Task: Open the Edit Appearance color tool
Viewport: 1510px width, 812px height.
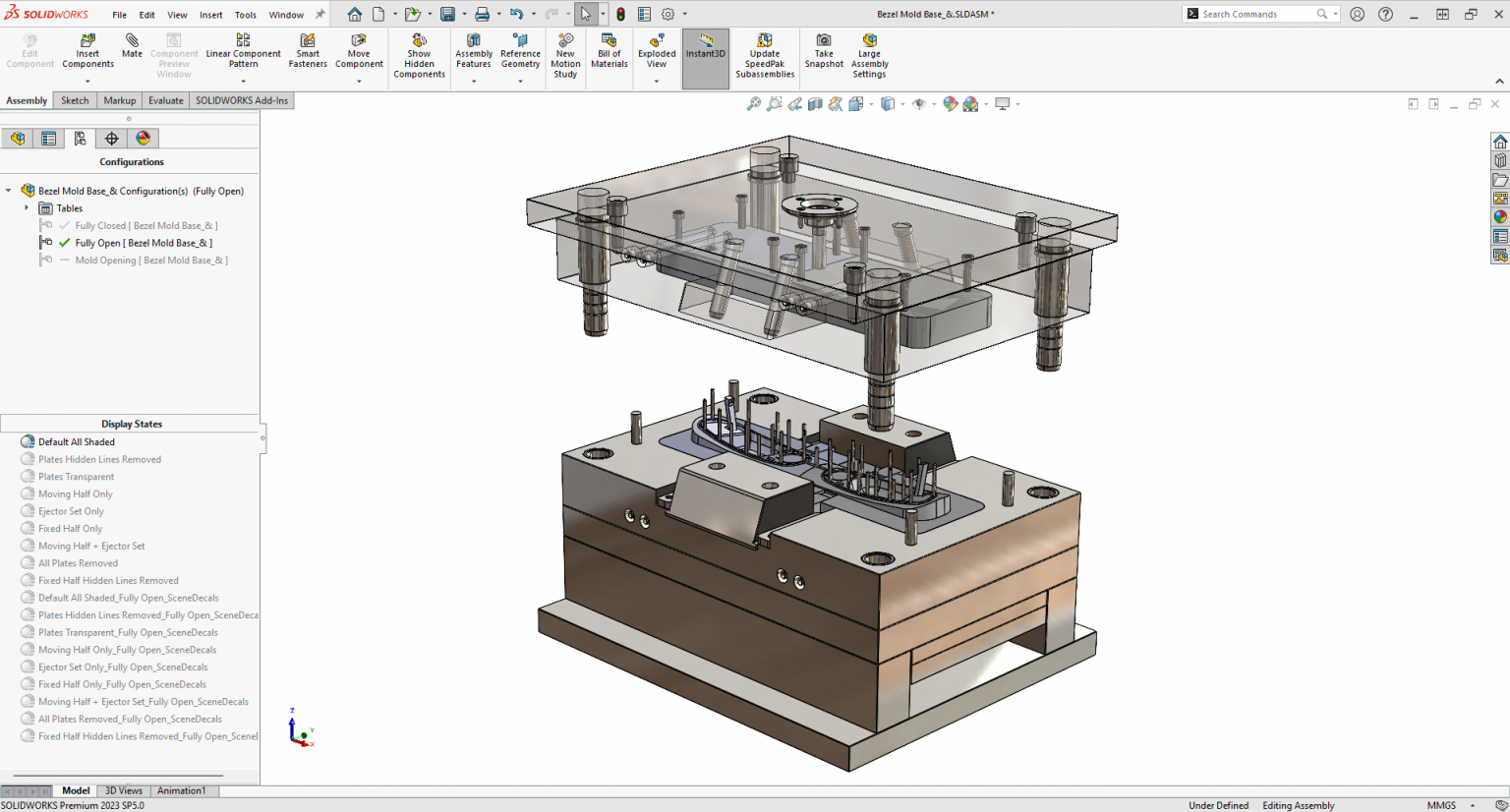Action: coord(951,103)
